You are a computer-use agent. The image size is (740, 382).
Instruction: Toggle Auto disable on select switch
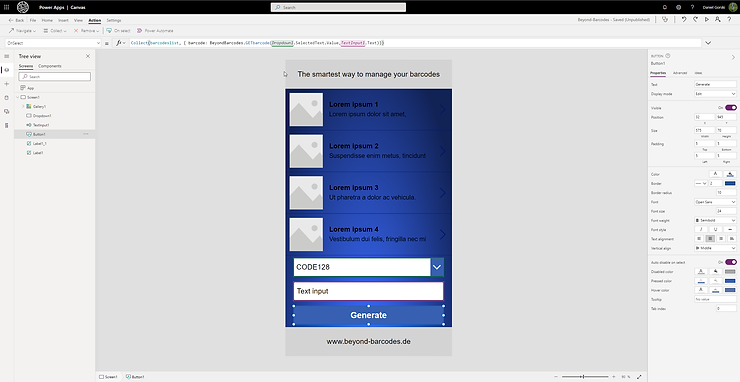pos(731,262)
